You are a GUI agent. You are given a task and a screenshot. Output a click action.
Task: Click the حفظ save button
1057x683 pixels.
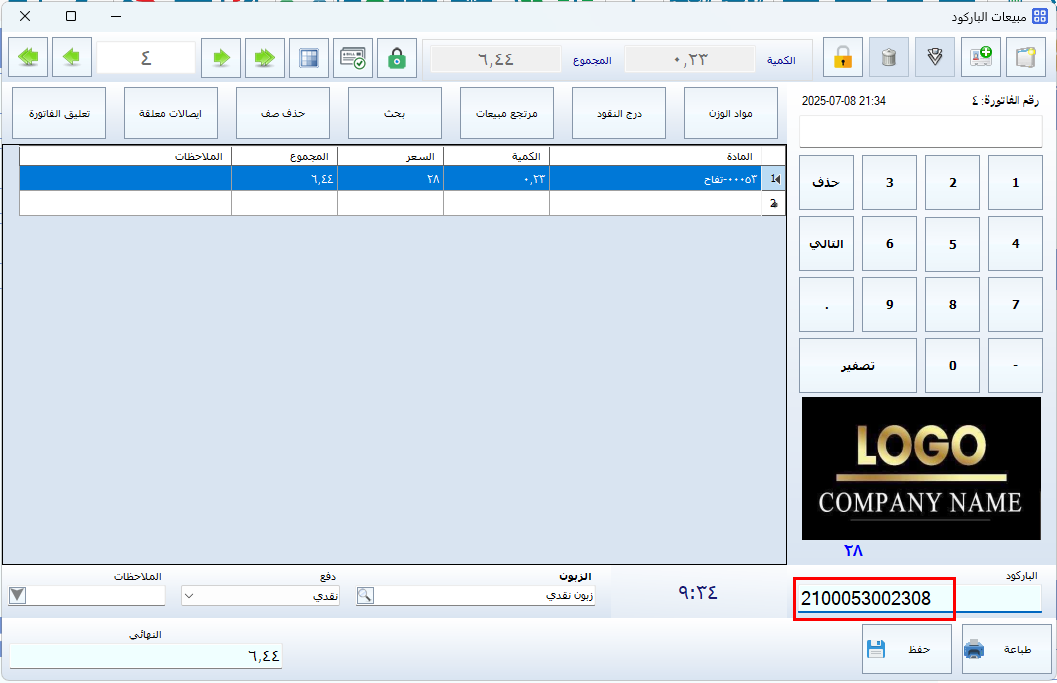pos(907,649)
